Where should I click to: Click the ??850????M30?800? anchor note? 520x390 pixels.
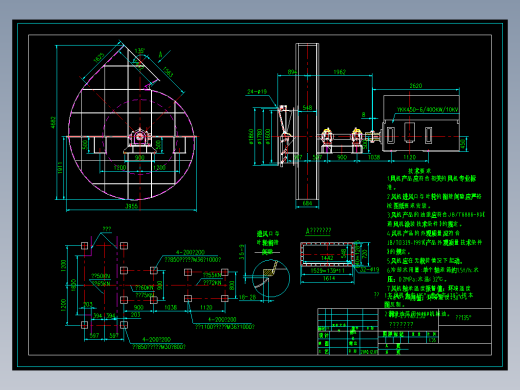pyautogui.click(x=159, y=347)
